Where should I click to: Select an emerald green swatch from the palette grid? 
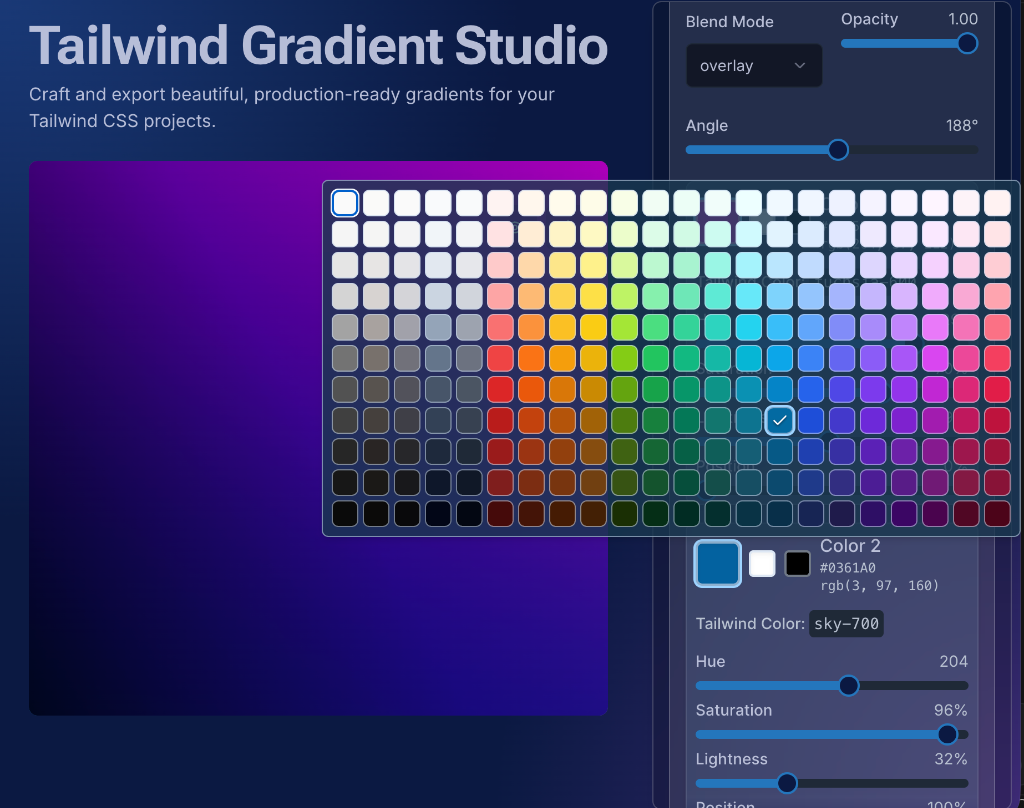point(687,358)
